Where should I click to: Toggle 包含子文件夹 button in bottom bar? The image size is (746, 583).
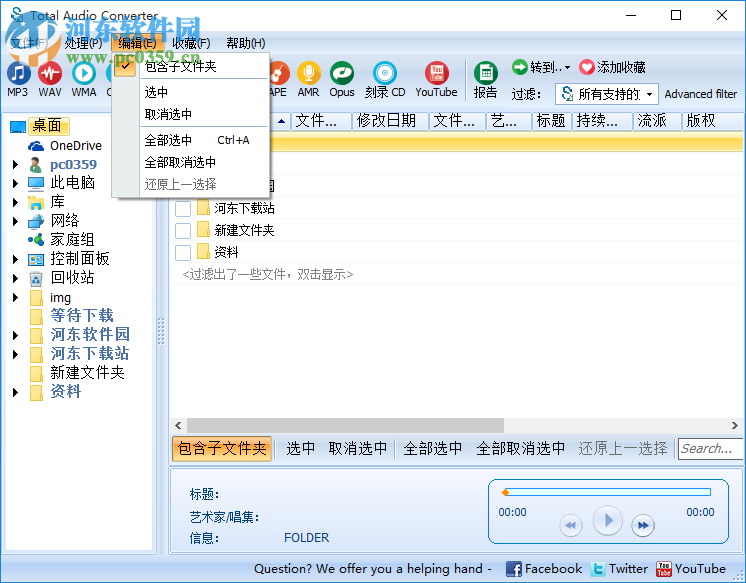point(222,448)
